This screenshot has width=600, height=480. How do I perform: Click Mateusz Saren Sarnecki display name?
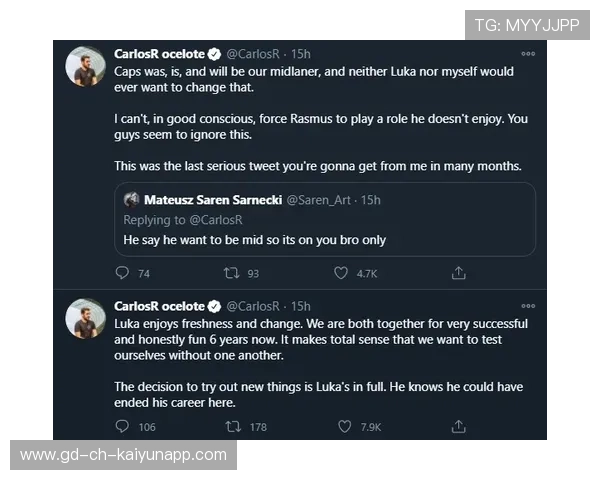point(213,200)
